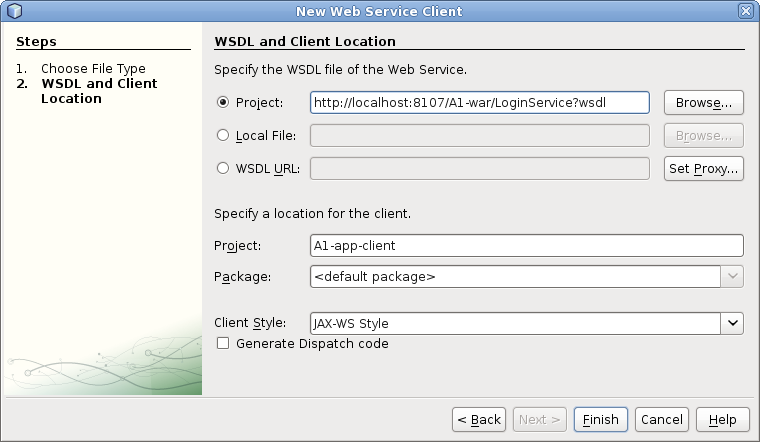Open the JAX-WS Style combo box
Image resolution: width=760 pixels, height=442 pixels.
tap(515, 324)
